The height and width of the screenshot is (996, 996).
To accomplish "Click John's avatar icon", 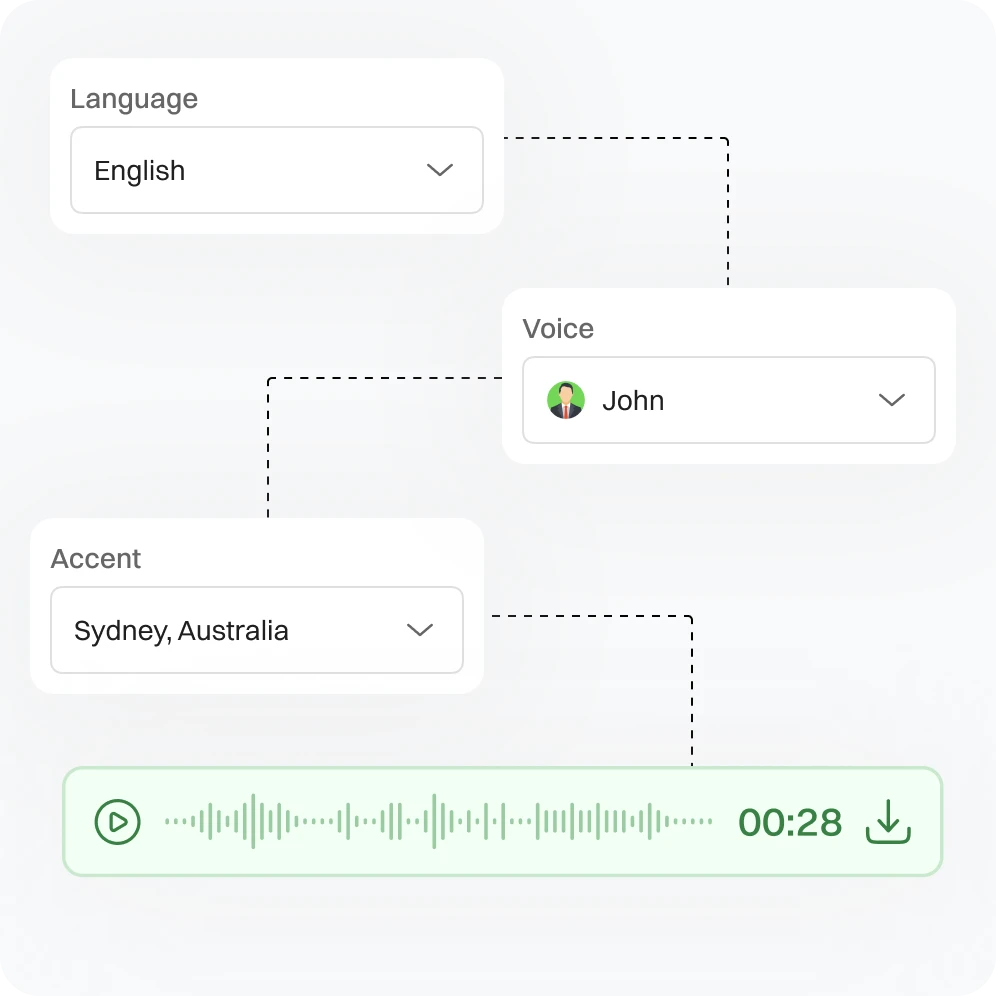I will [x=566, y=401].
